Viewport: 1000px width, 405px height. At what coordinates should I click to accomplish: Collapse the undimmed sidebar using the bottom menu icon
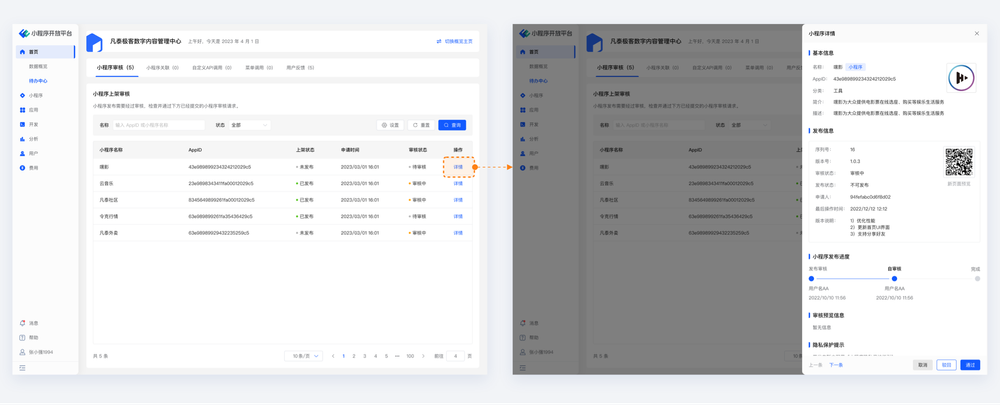coord(23,368)
